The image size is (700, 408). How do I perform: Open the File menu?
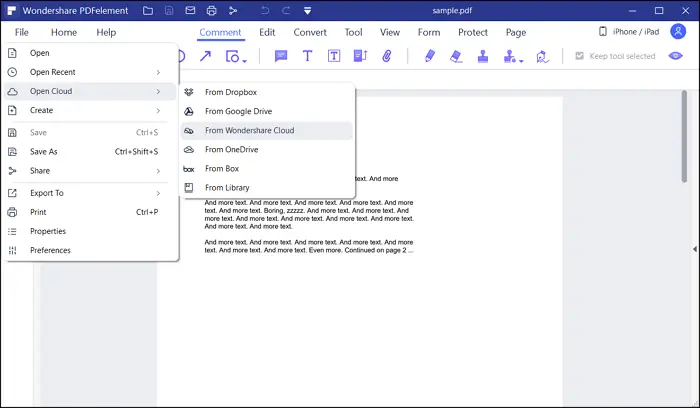pyautogui.click(x=21, y=32)
